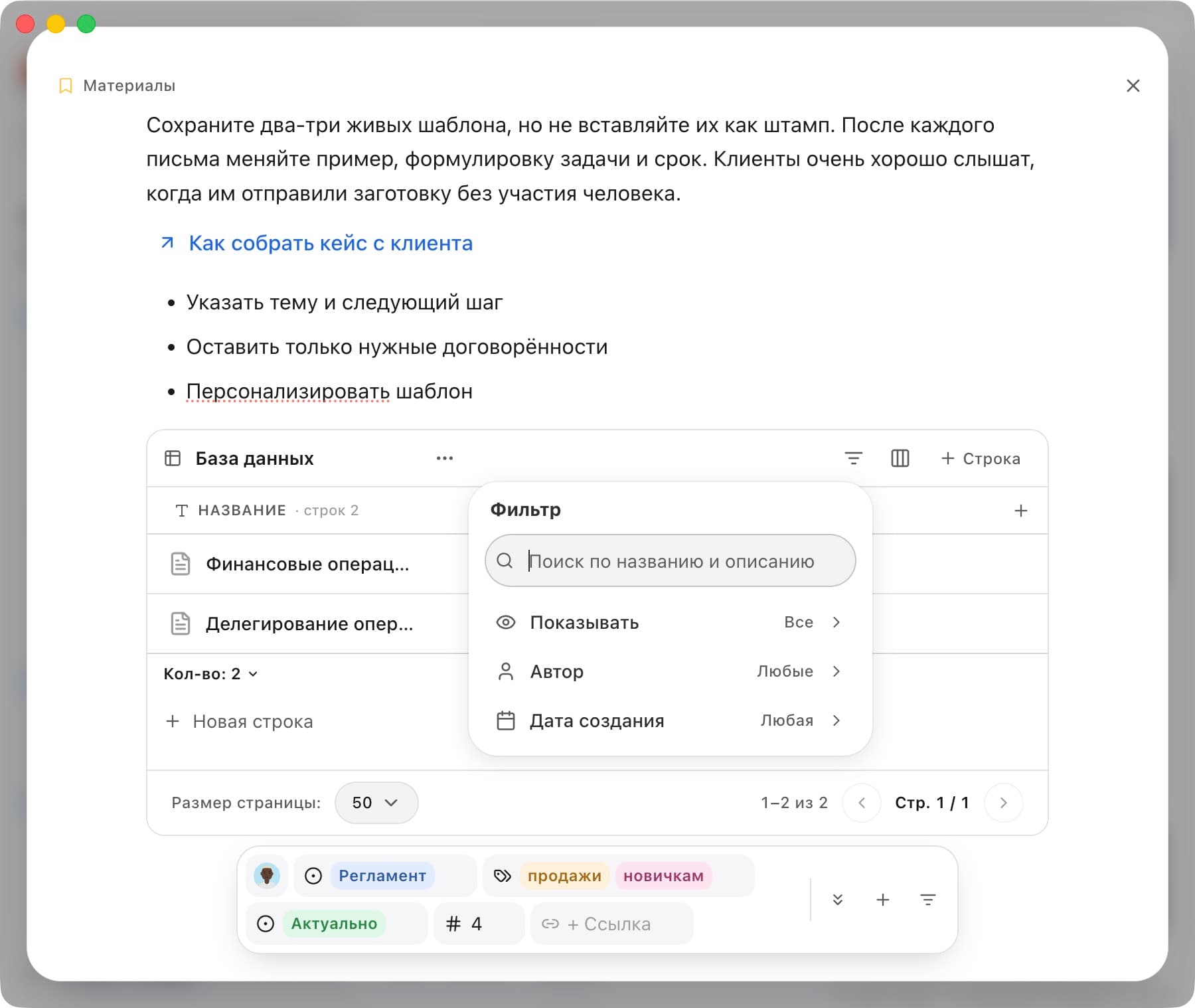
Task: Add a link via + Ссылка
Action: click(612, 924)
